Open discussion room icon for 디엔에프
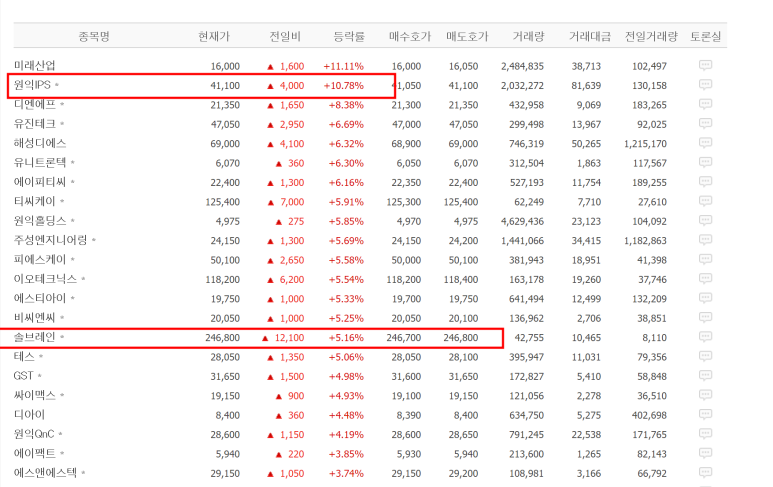Viewport: 773px width, 487px height. tap(705, 104)
